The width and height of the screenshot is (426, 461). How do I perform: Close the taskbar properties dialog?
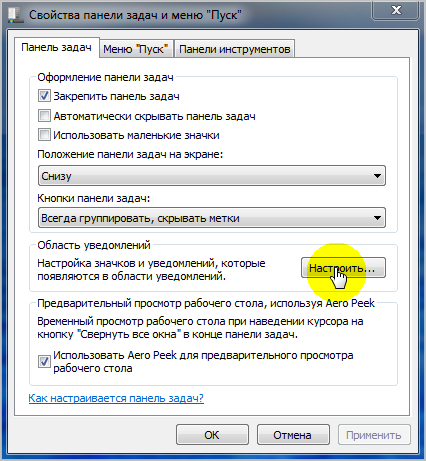pyautogui.click(x=396, y=10)
